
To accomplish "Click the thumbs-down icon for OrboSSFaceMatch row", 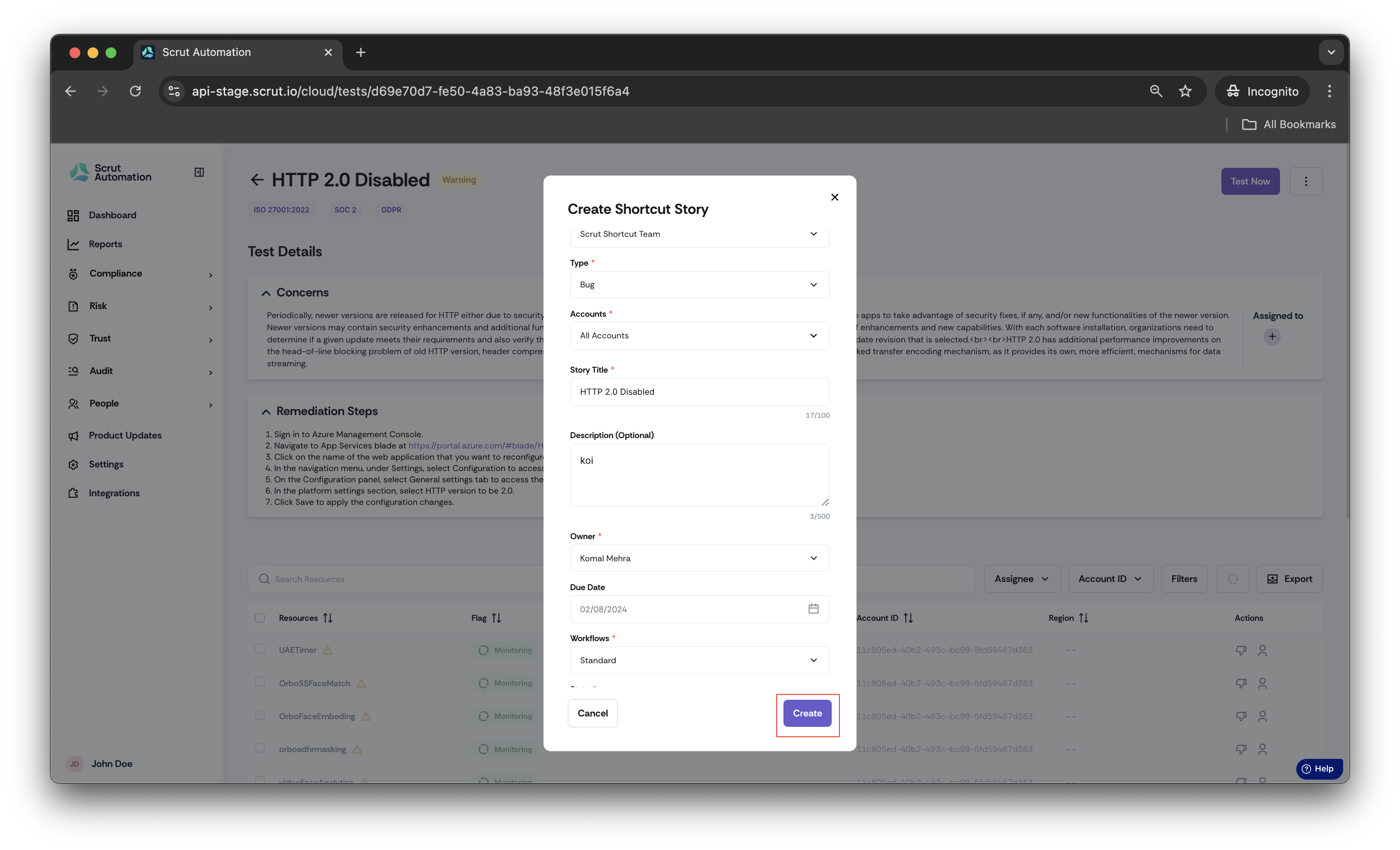I will (1241, 683).
